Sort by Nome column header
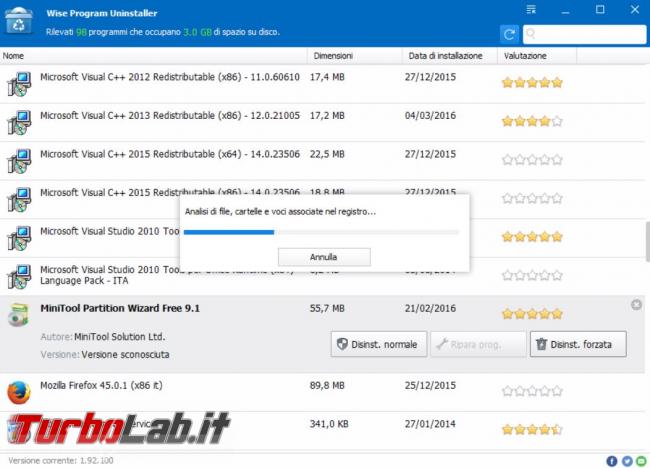This screenshot has height=468, width=650. pyautogui.click(x=153, y=56)
